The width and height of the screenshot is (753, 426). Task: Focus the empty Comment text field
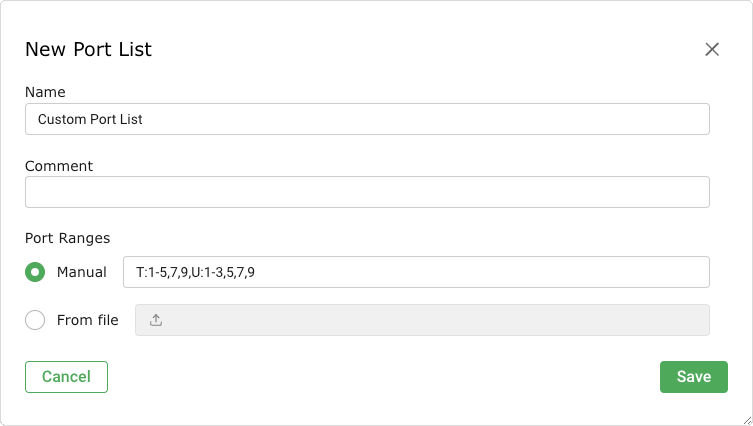[x=367, y=192]
